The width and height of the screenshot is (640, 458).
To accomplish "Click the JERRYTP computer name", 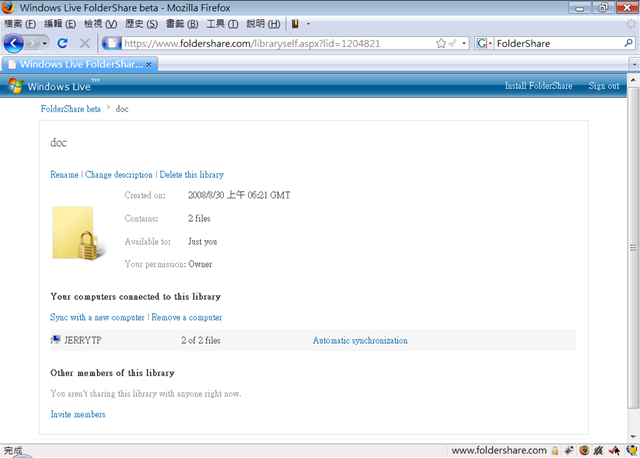I will click(x=83, y=340).
